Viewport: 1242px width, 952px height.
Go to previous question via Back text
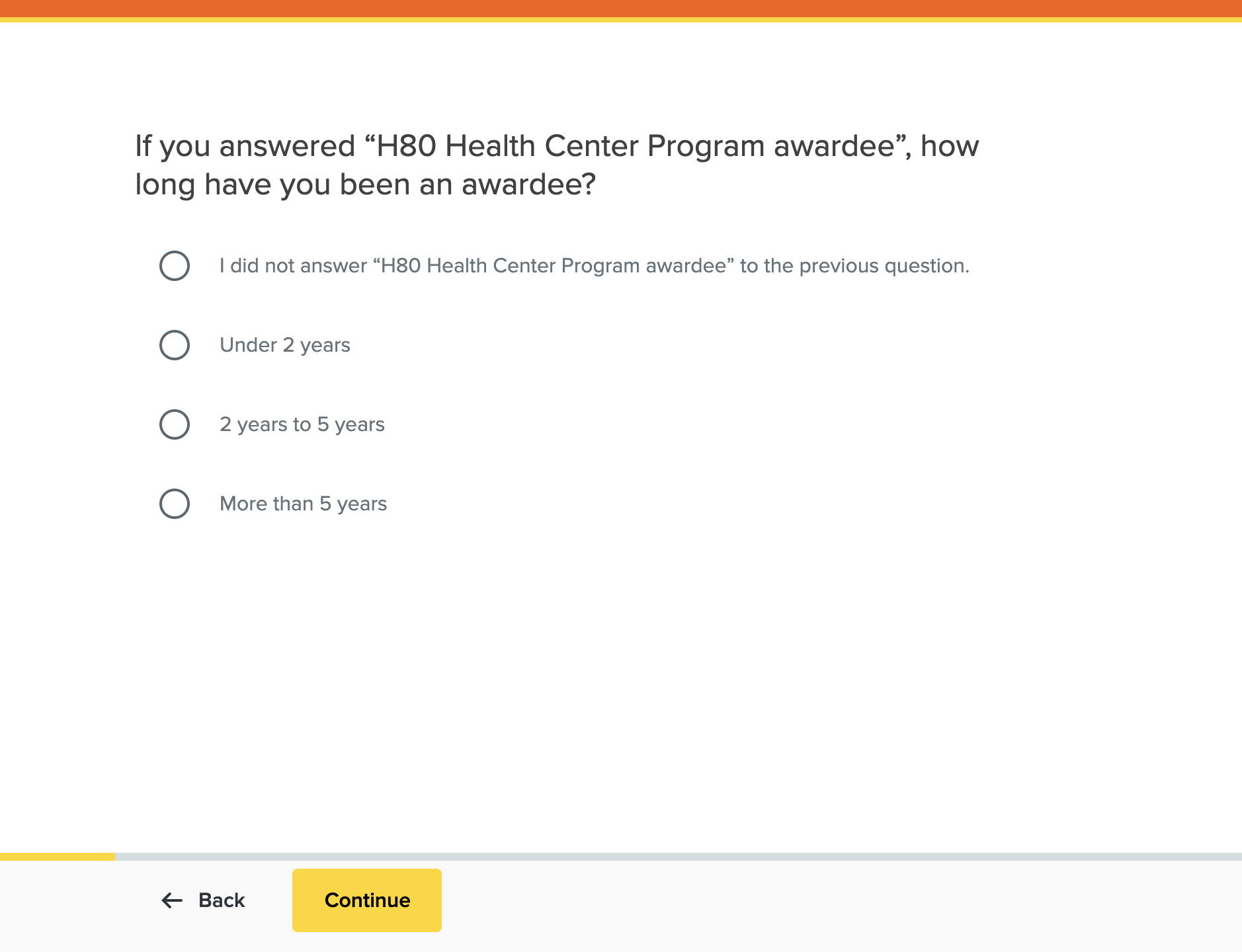pyautogui.click(x=222, y=900)
